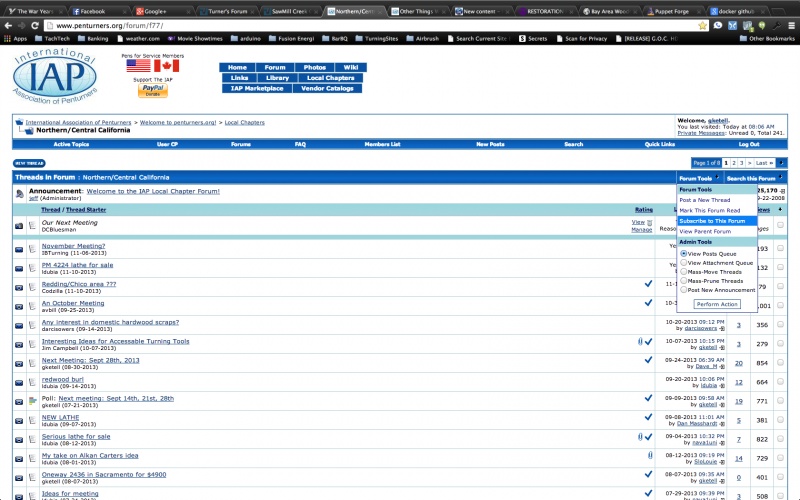Open the page navigation dropdown arrow
Image resolution: width=800 pixels, height=500 pixels.
[782, 162]
